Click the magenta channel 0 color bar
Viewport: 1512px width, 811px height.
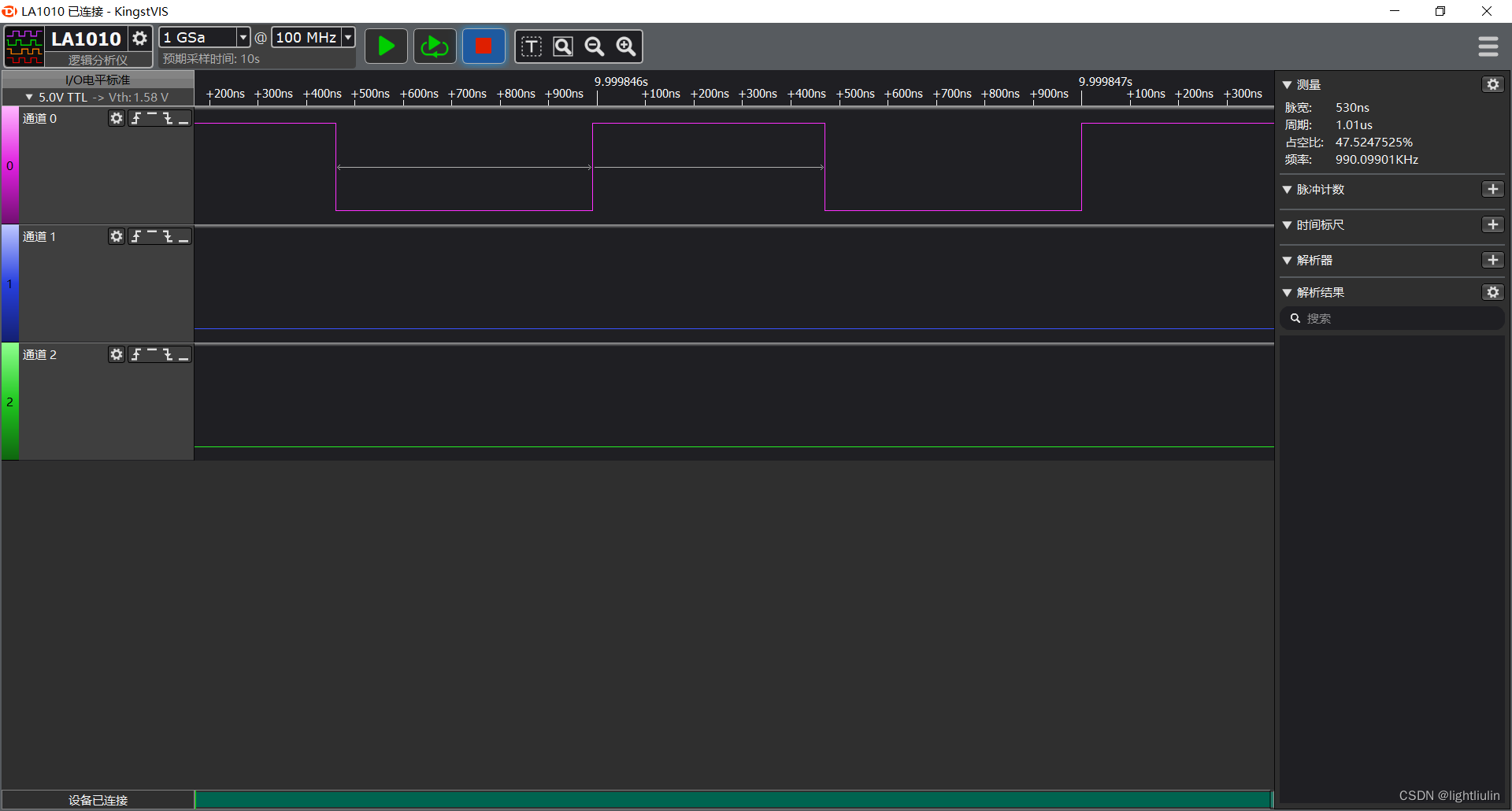point(9,165)
